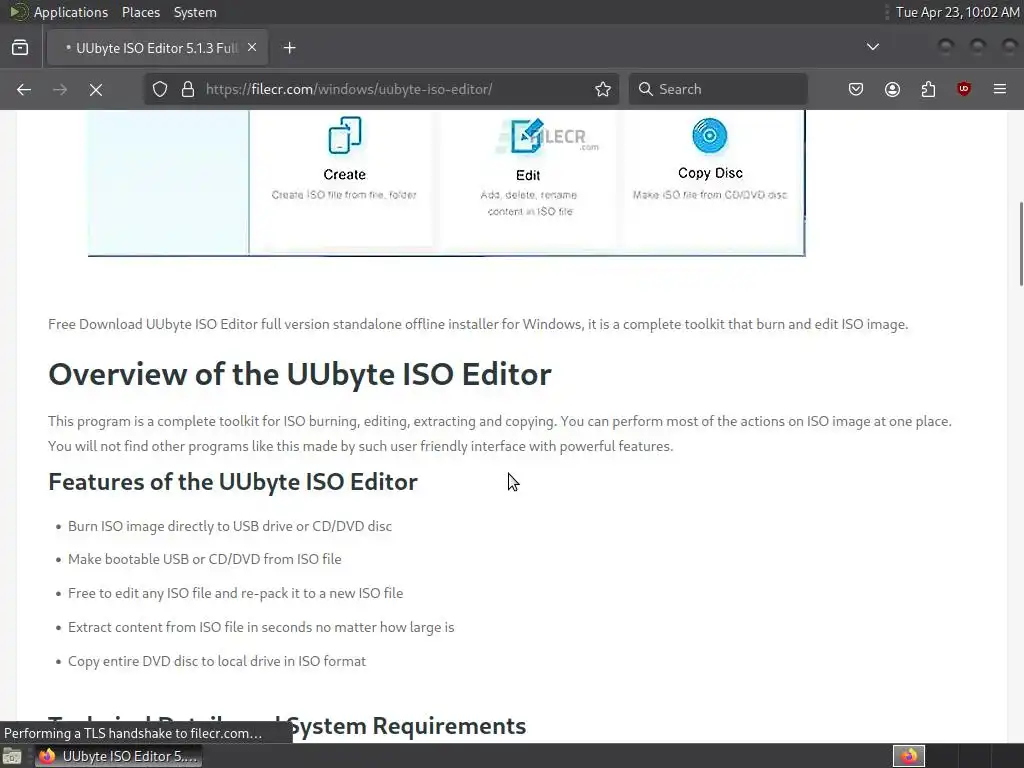Click the 'Features of the UUbyte ISO Editor' heading
Screen dimensions: 1024x768
tap(233, 482)
